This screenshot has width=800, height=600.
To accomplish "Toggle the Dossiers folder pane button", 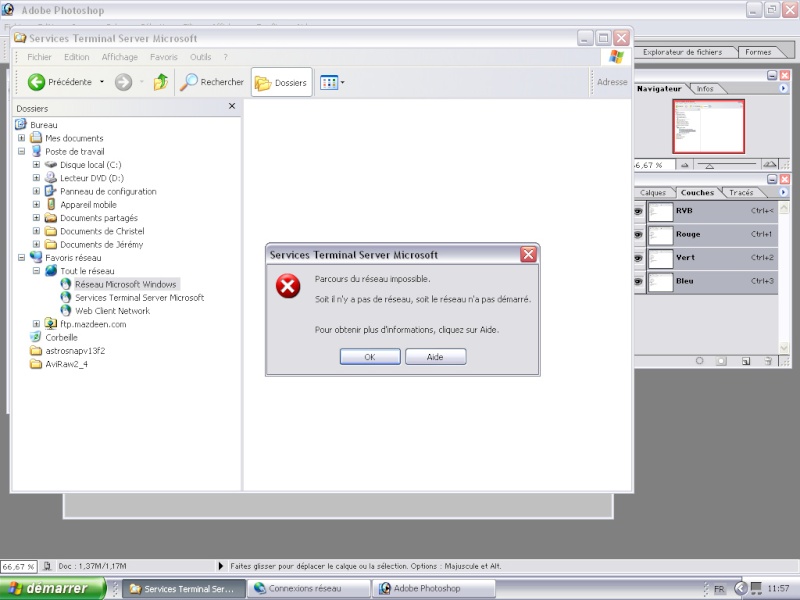I will 282,82.
